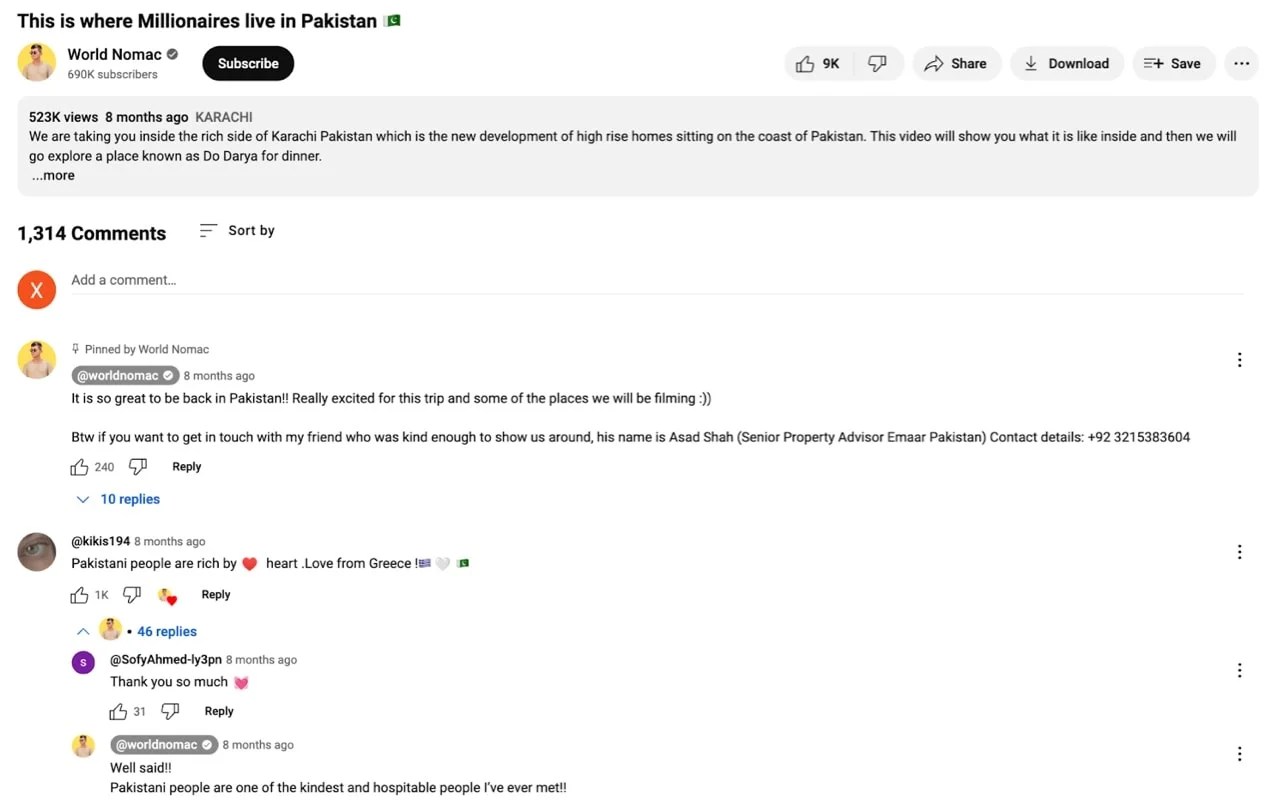The height and width of the screenshot is (800, 1272).
Task: Save video to a playlist
Action: point(1172,64)
